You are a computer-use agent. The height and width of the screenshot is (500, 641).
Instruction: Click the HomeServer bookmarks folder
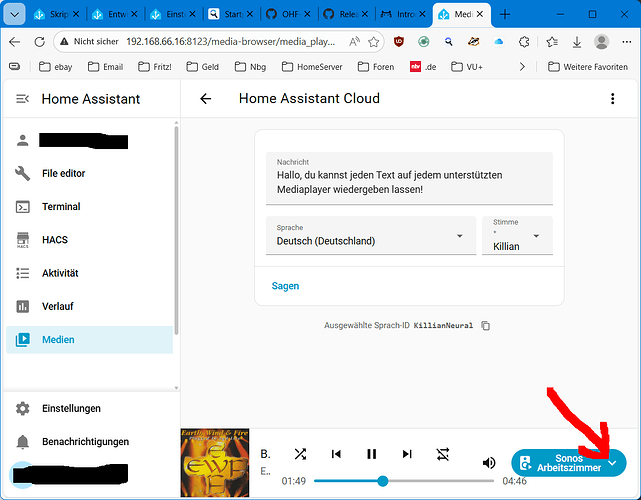click(x=312, y=67)
